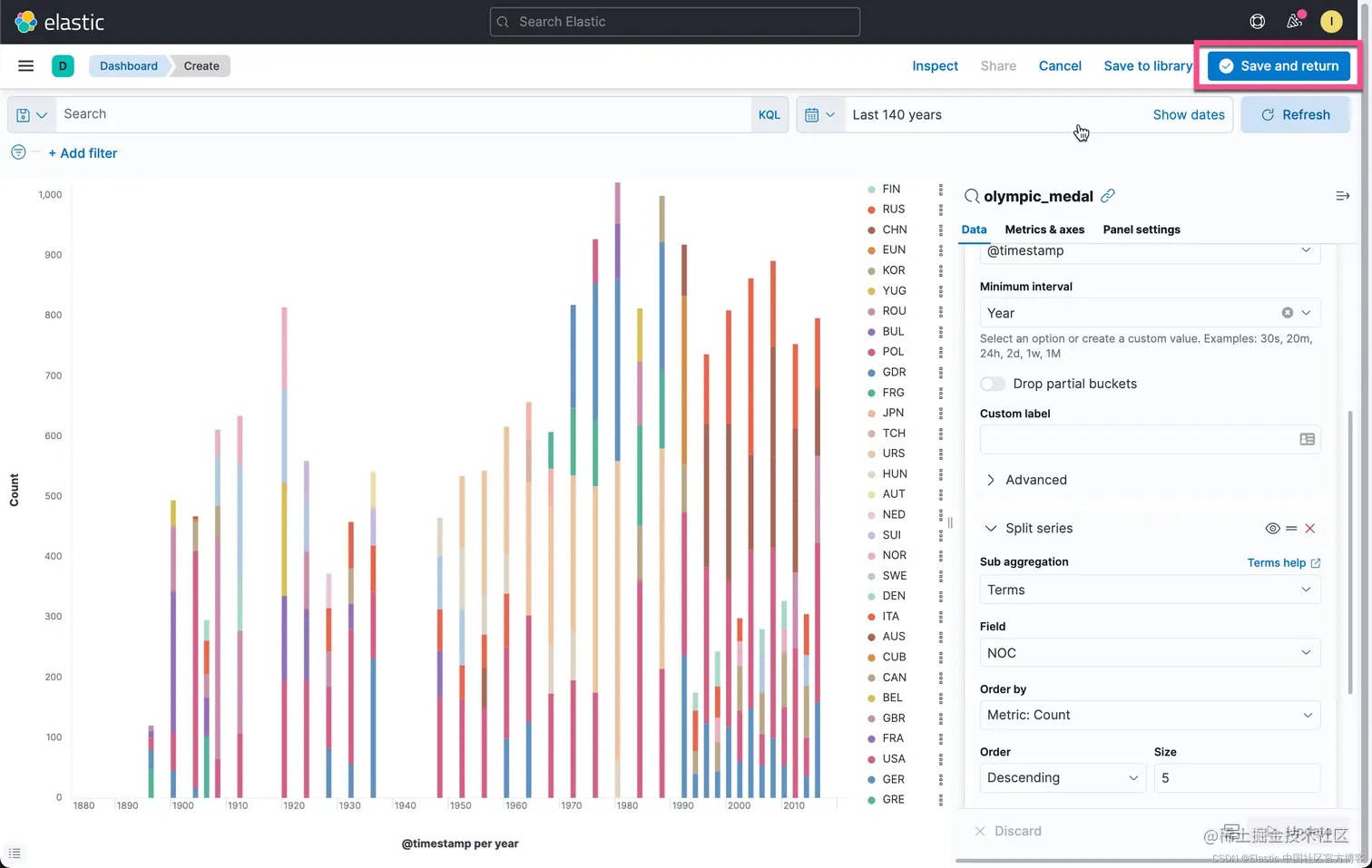Switch to Panel settings tab
This screenshot has width=1372, height=868.
[1142, 229]
